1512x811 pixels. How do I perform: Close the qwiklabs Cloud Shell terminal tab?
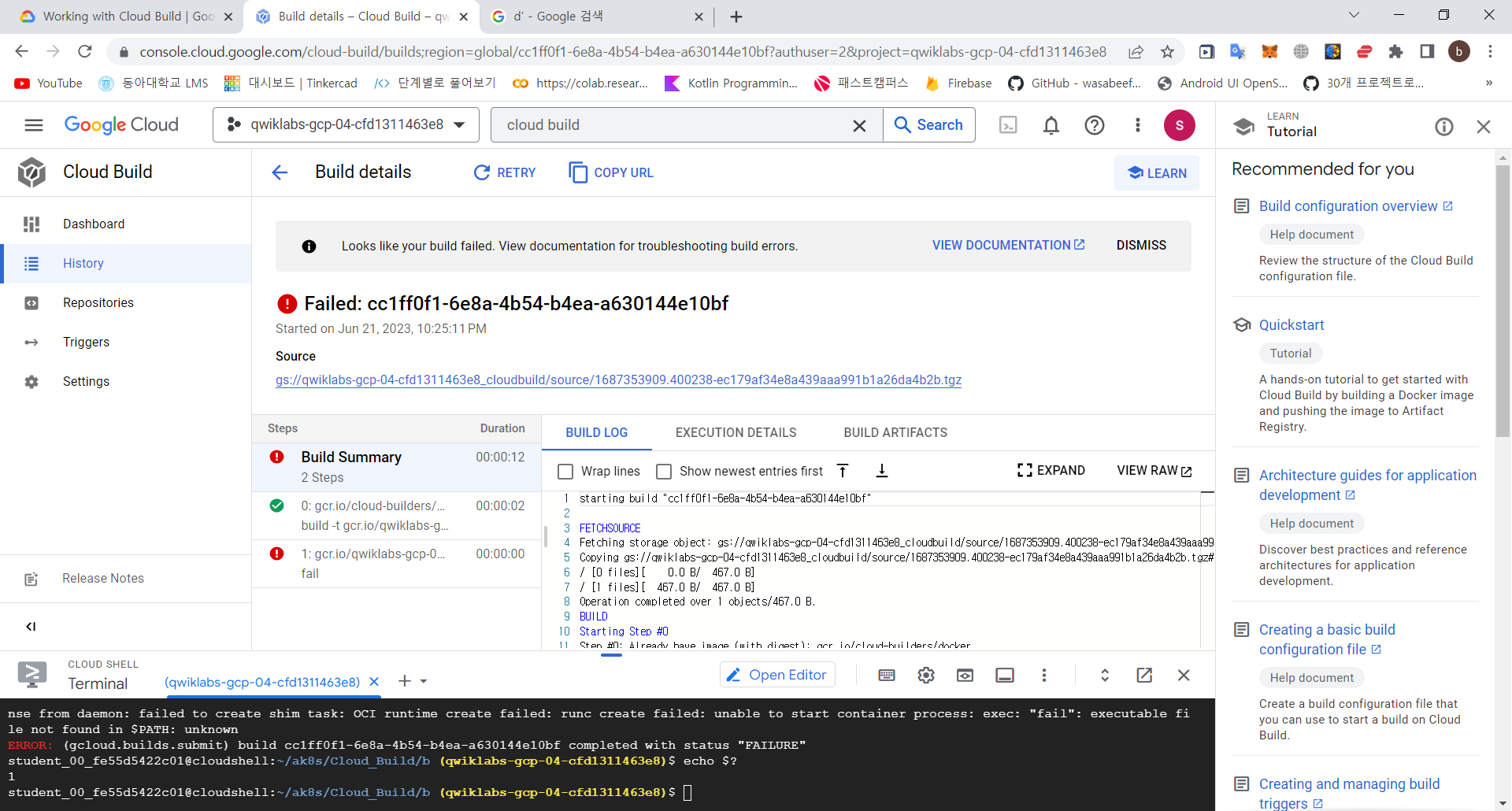pyautogui.click(x=374, y=682)
